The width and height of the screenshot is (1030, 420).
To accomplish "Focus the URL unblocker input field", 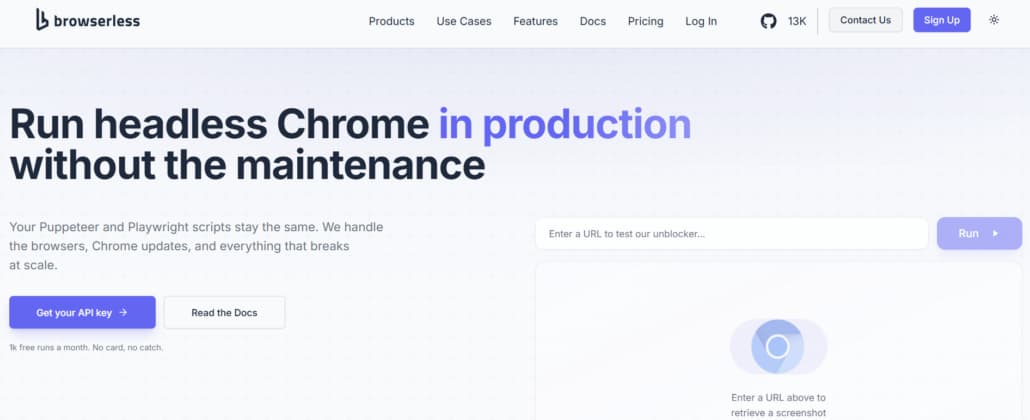I will point(731,234).
